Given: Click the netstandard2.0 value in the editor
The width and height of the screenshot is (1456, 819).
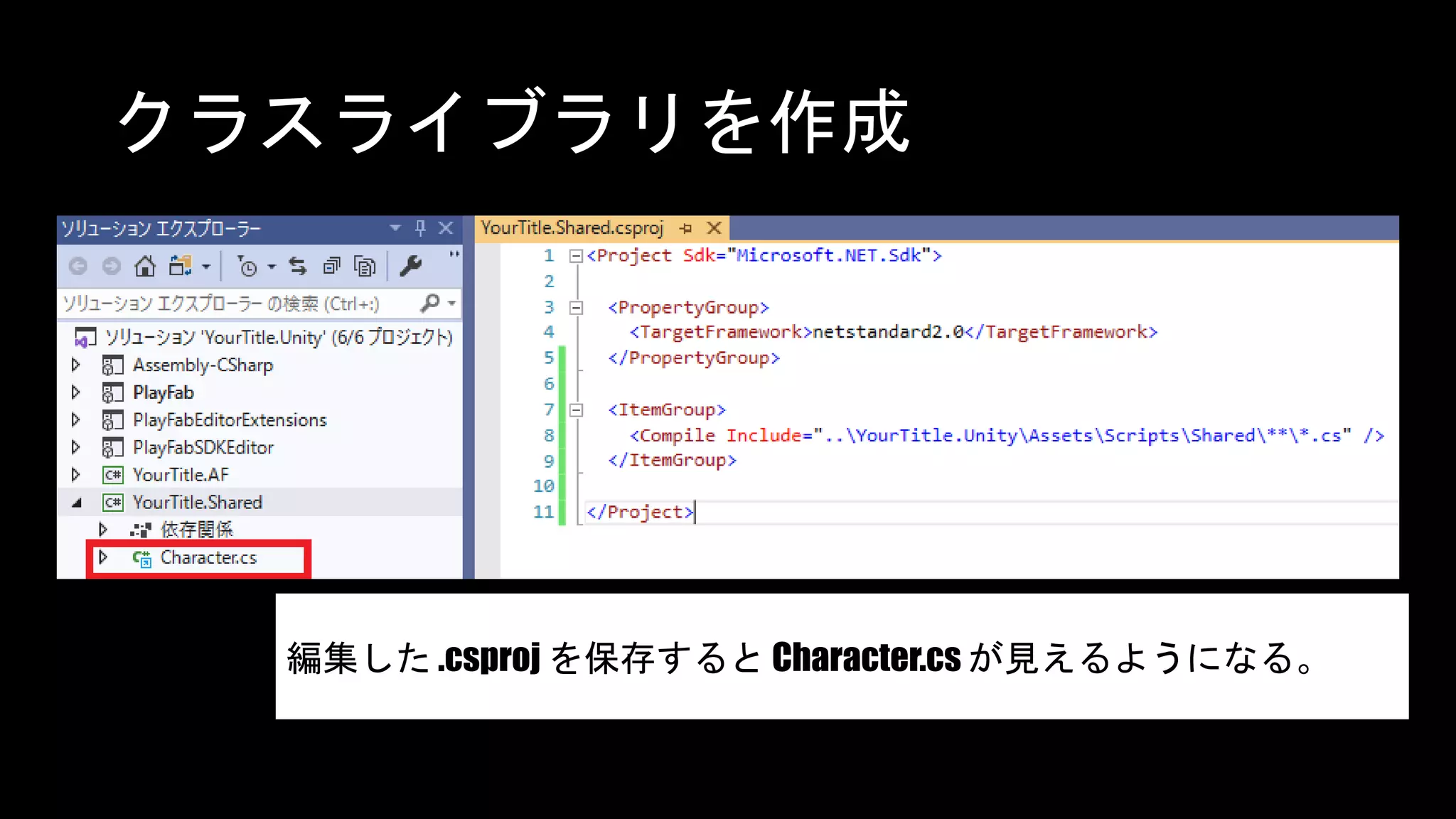Looking at the screenshot, I should tap(888, 332).
